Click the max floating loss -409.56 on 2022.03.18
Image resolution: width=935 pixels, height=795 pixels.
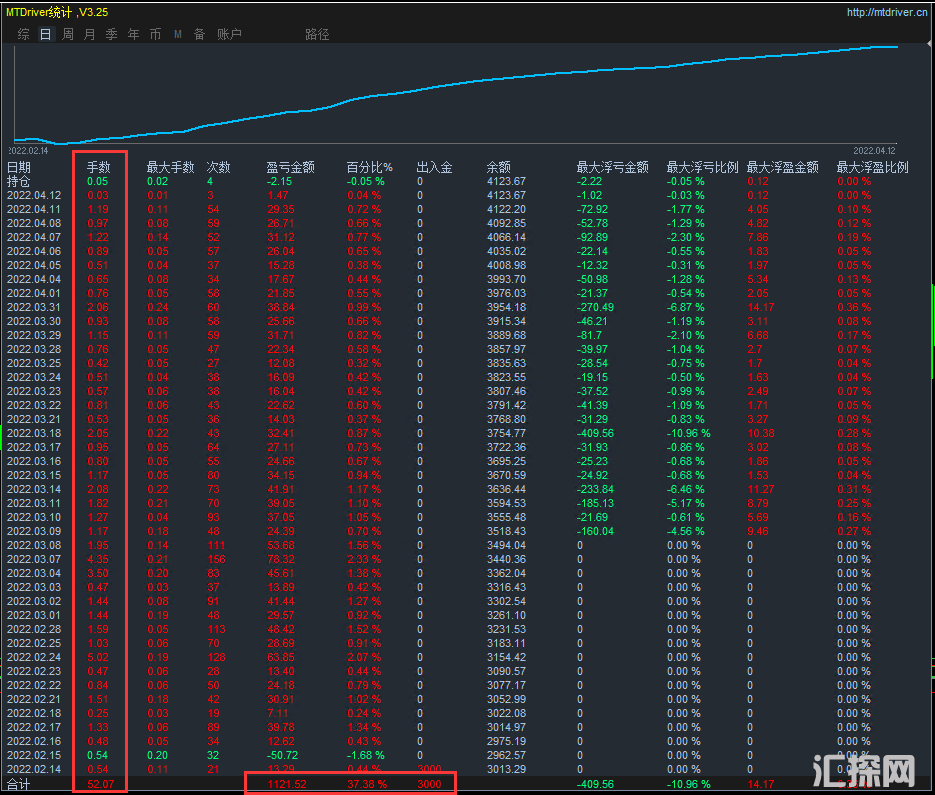pos(595,433)
